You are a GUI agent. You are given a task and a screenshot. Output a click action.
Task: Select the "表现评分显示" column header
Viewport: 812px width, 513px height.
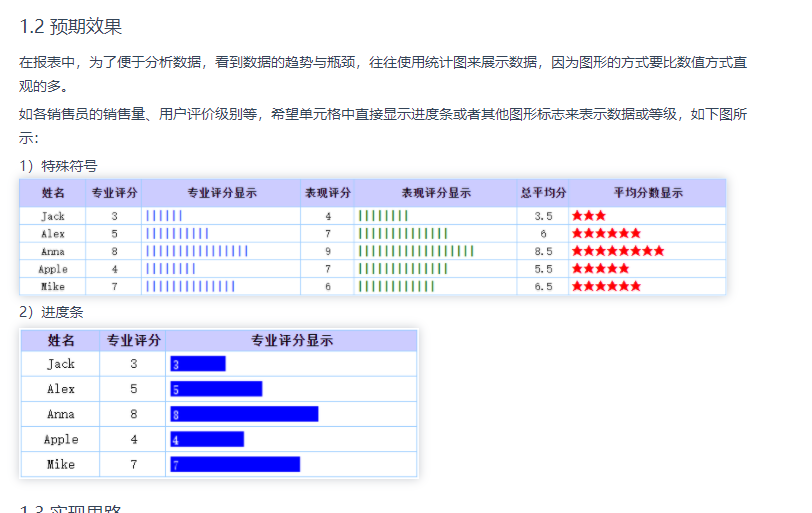pos(436,193)
